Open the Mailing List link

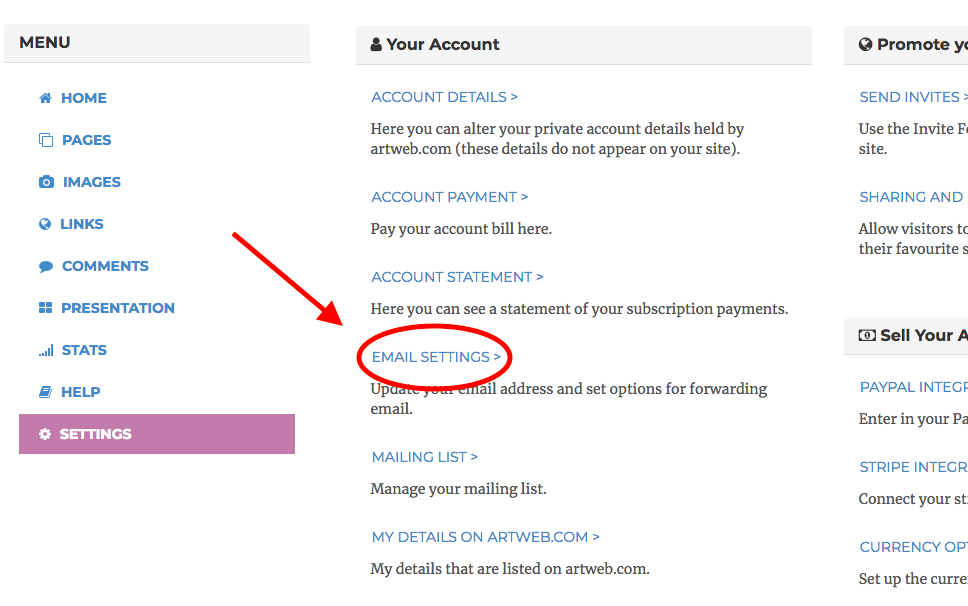424,457
